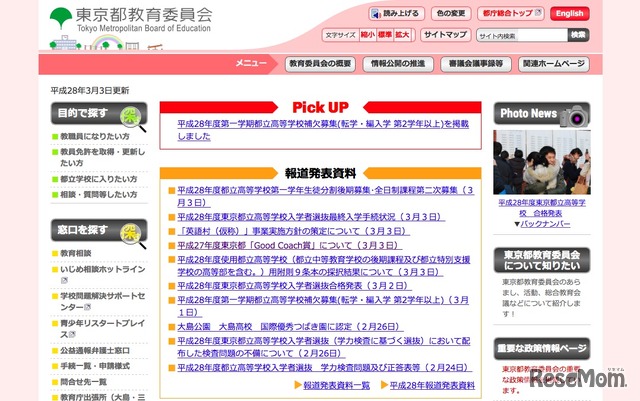Switch the site to English
Image resolution: width=640 pixels, height=401 pixels.
[569, 13]
